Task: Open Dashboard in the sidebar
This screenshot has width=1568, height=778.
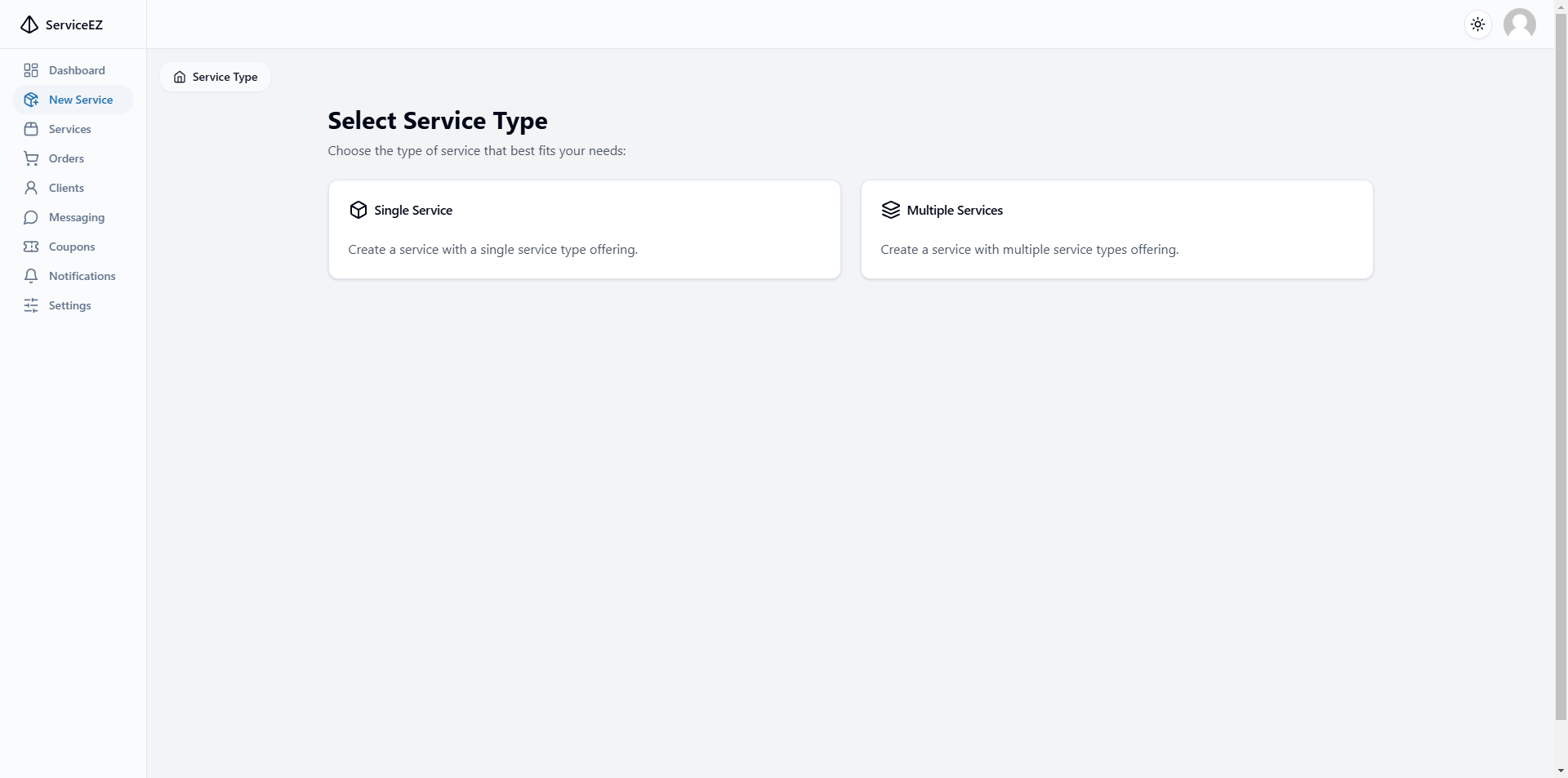Action: (73, 70)
